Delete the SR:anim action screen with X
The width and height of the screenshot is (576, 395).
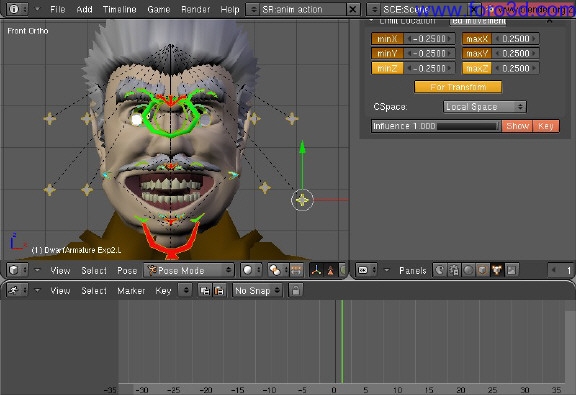tap(352, 9)
